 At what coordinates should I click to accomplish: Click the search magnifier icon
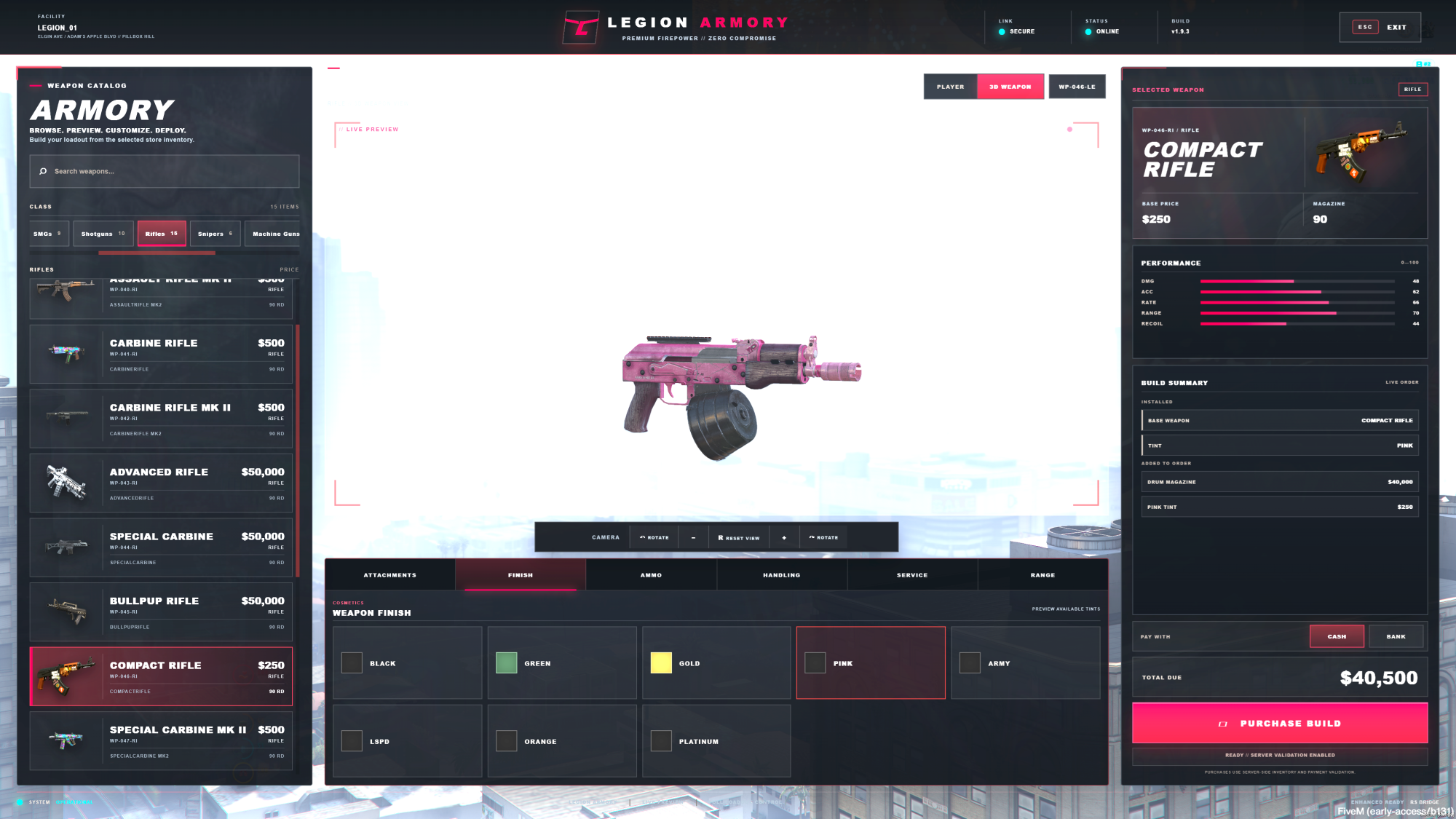pyautogui.click(x=43, y=171)
